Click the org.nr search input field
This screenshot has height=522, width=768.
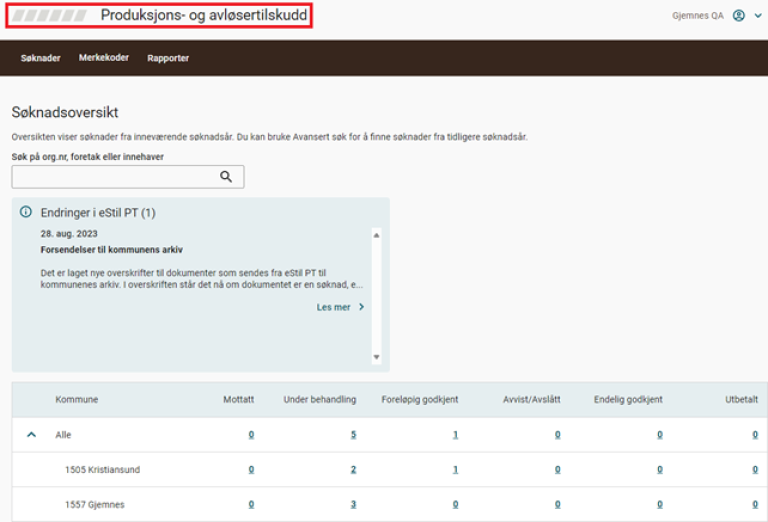(x=115, y=177)
